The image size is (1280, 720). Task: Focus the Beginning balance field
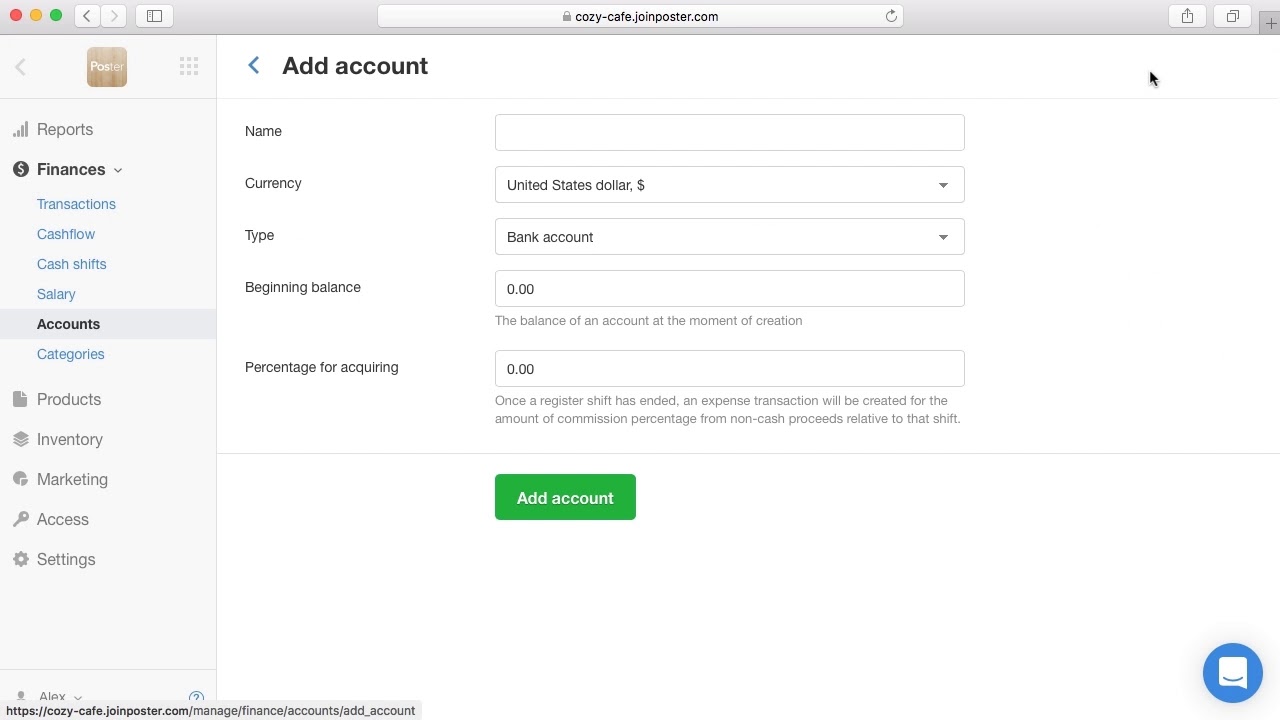729,289
